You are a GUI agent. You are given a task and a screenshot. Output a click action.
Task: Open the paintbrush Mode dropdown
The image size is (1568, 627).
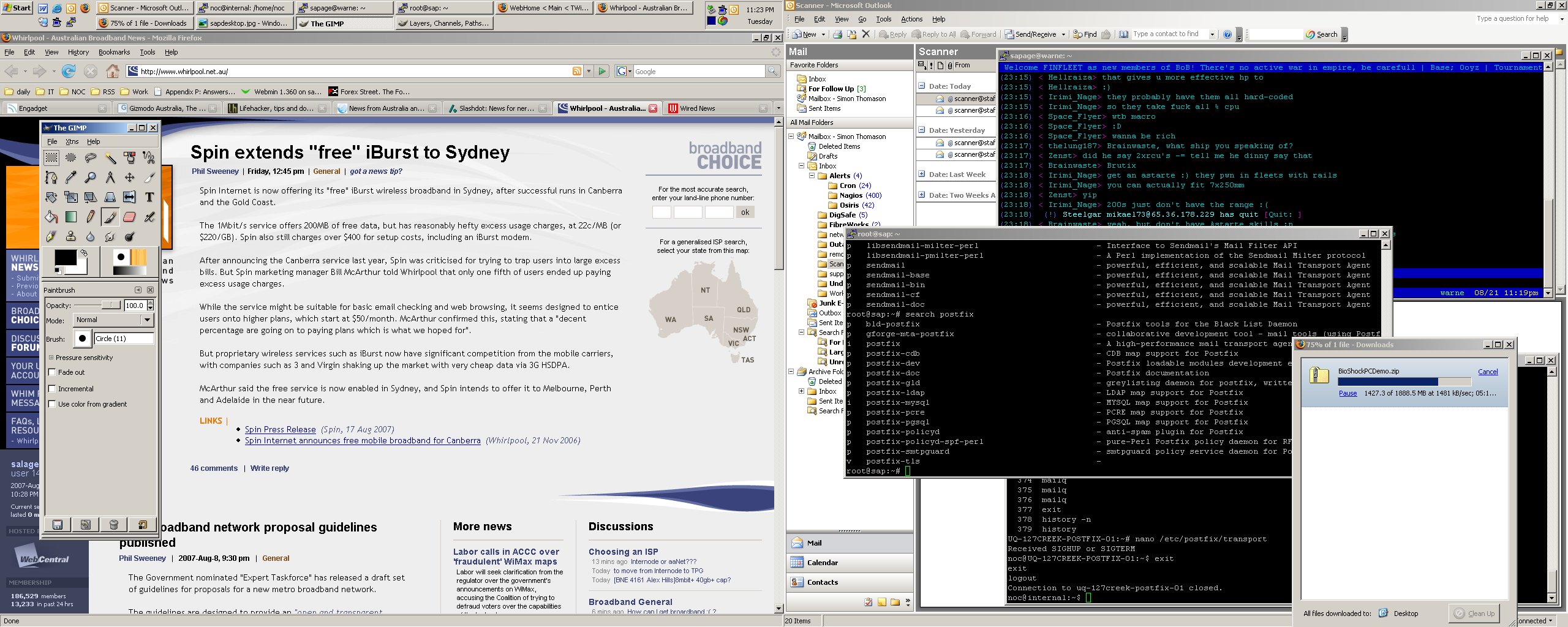(113, 320)
